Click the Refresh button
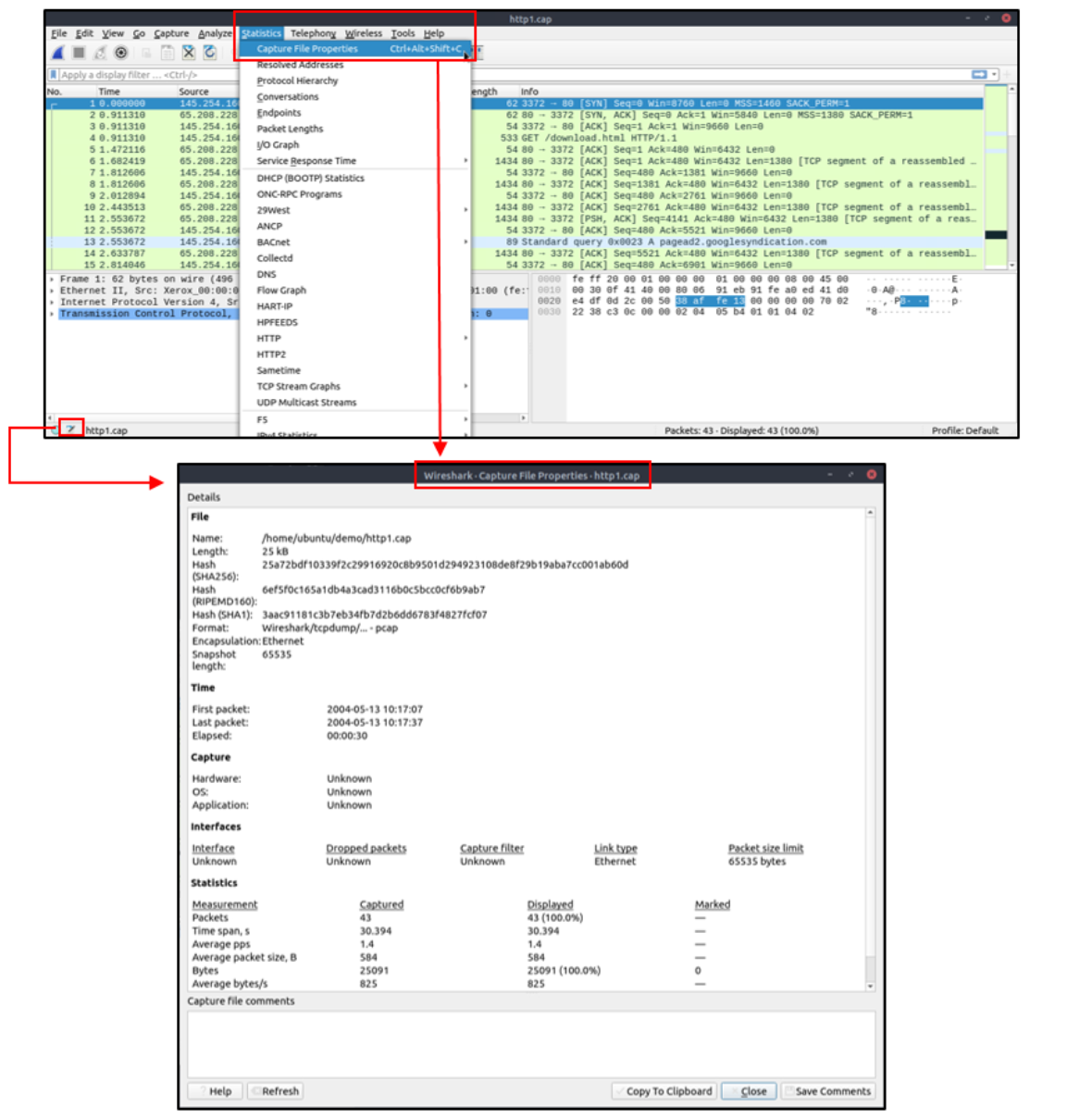The image size is (1092, 1119). (274, 1091)
